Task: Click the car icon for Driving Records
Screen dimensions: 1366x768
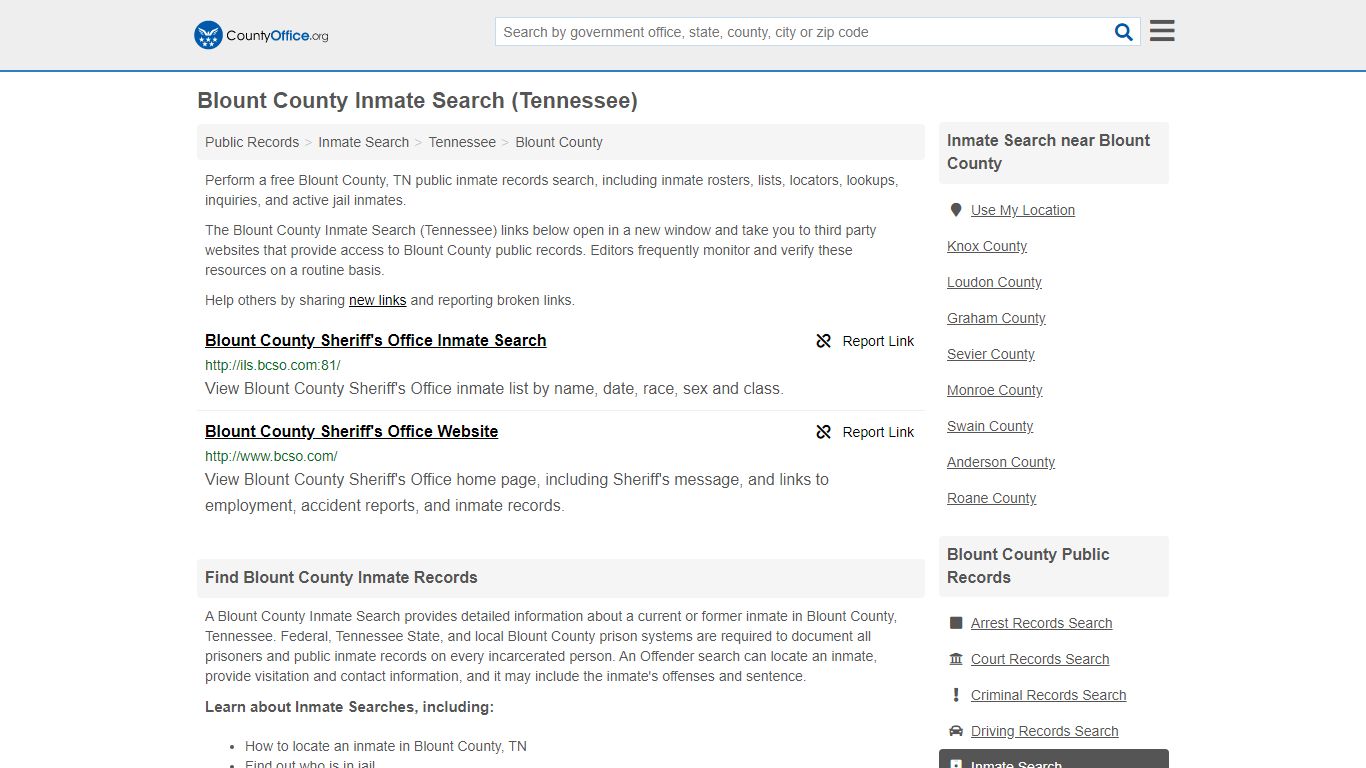Action: [956, 731]
